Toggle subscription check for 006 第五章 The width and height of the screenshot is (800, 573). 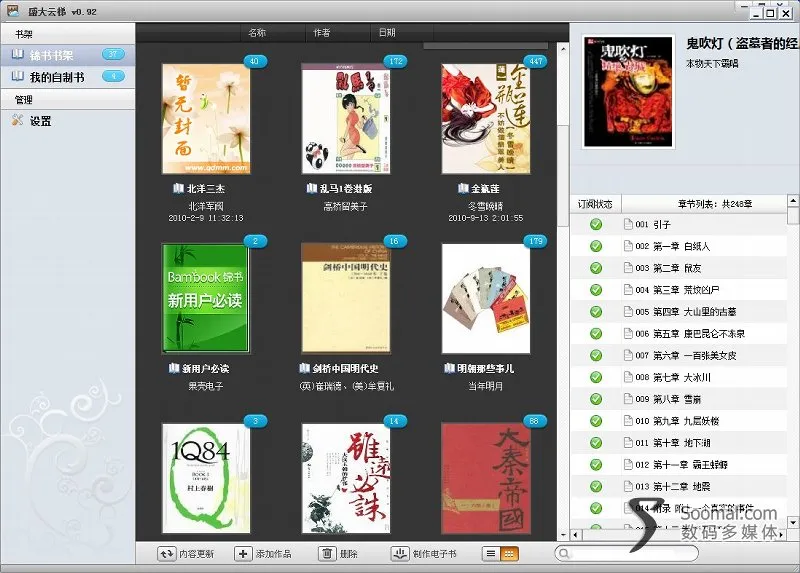596,334
